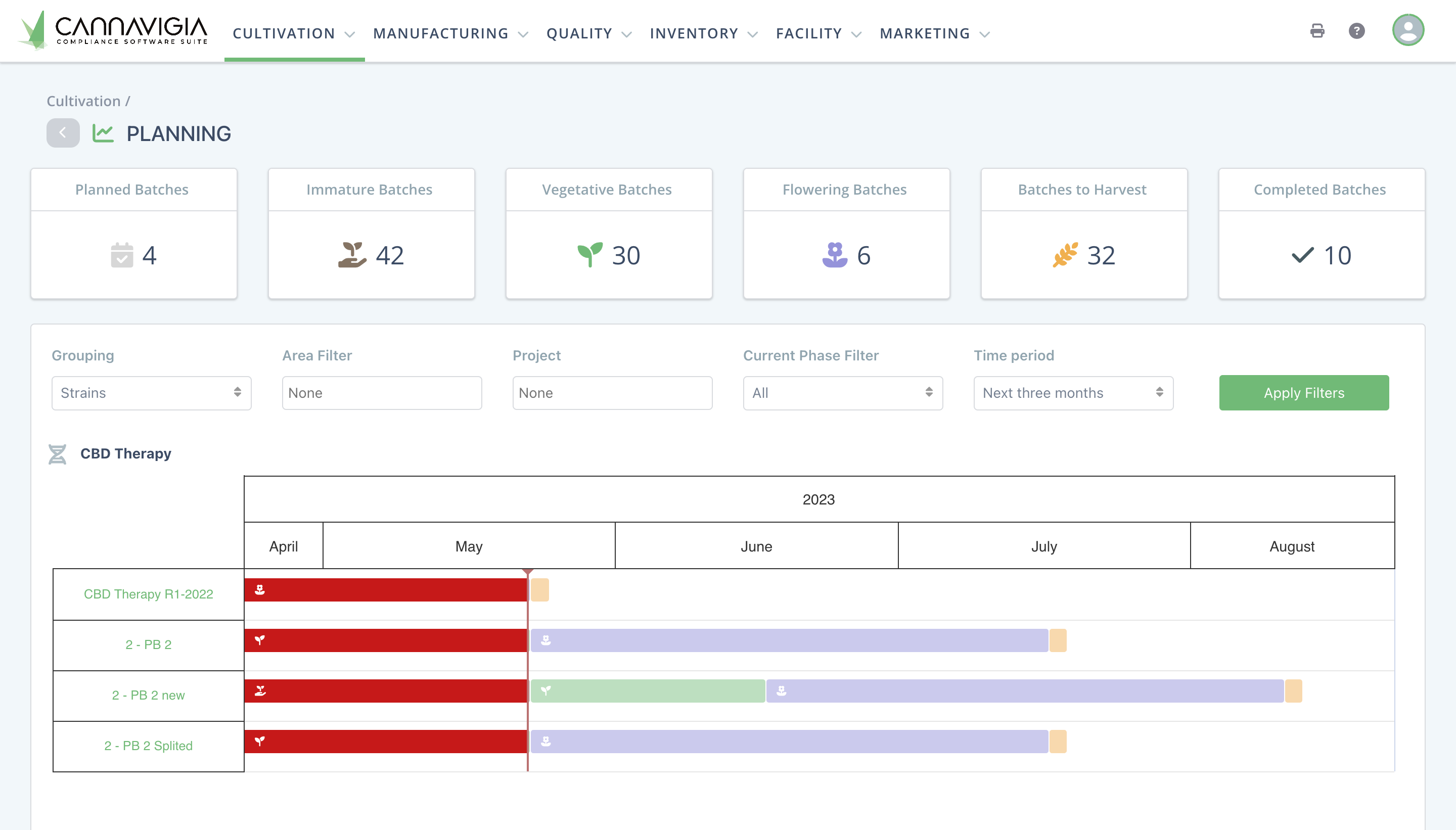This screenshot has height=830, width=1456.
Task: Open the help question mark icon
Action: pyautogui.click(x=1357, y=31)
